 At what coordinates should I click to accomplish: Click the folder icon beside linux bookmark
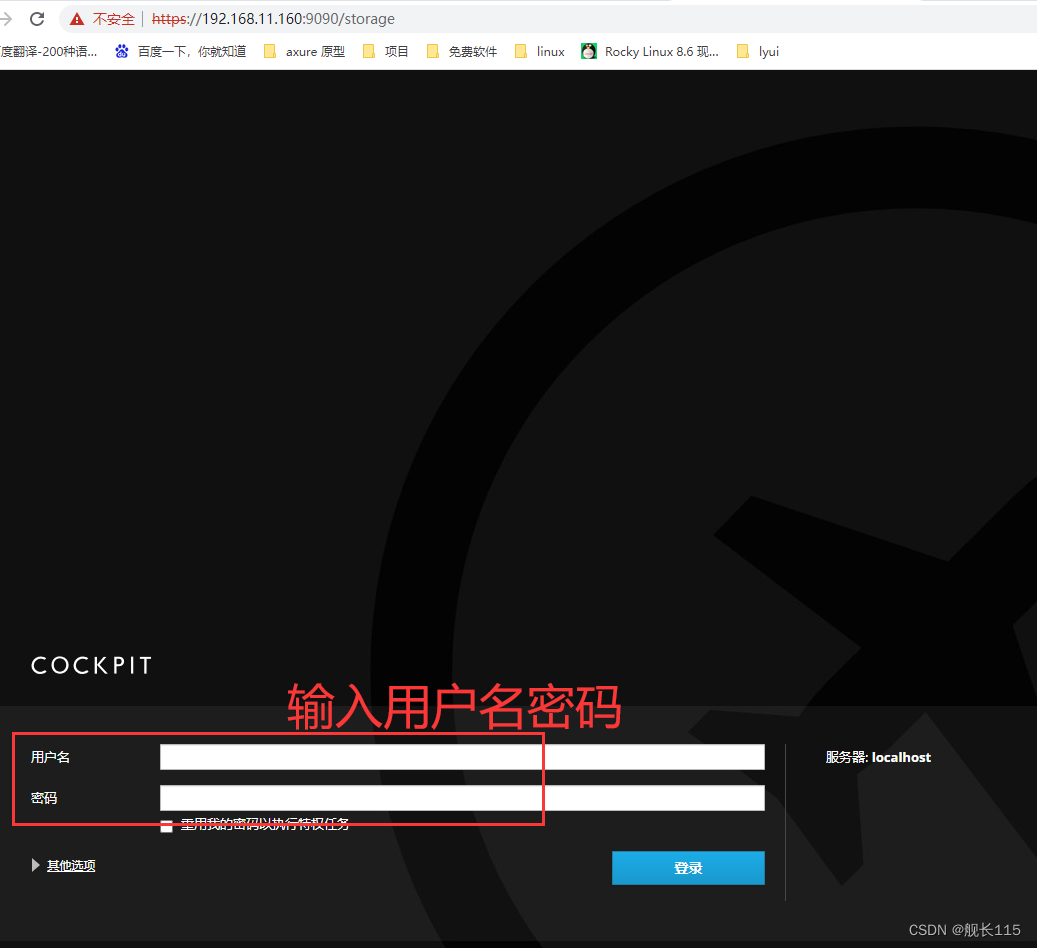(x=520, y=51)
